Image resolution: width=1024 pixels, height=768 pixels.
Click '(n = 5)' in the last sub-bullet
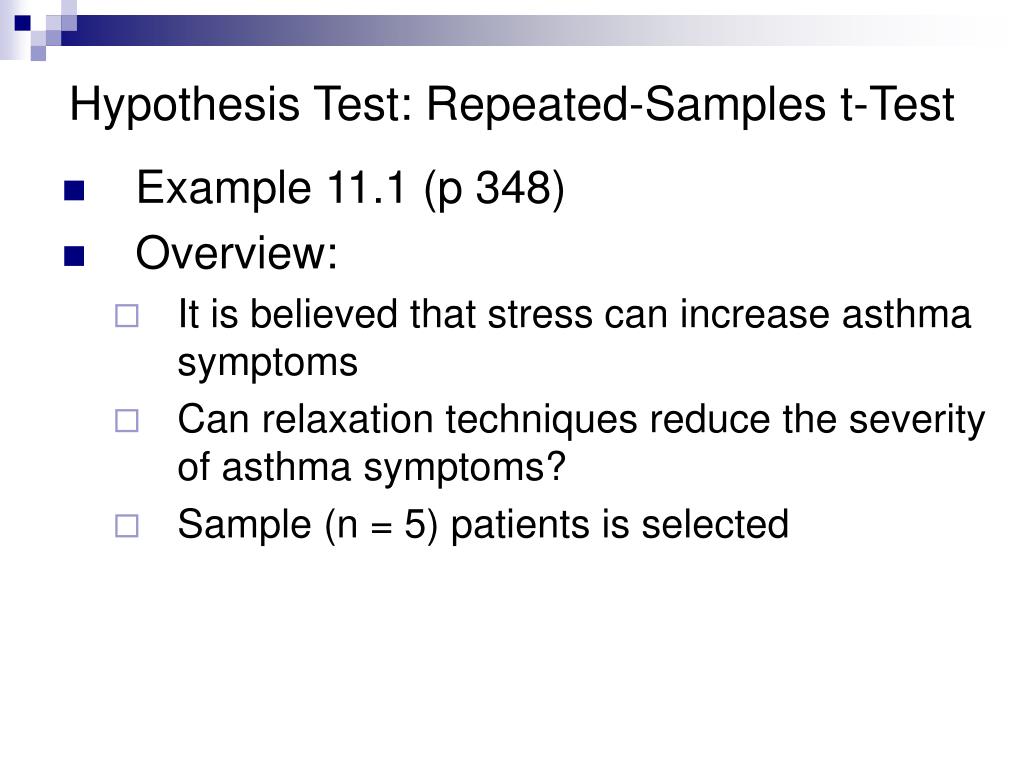tap(381, 525)
